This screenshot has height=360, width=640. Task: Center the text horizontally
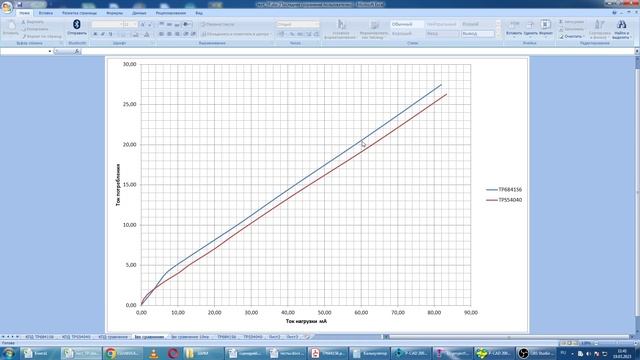[169, 34]
